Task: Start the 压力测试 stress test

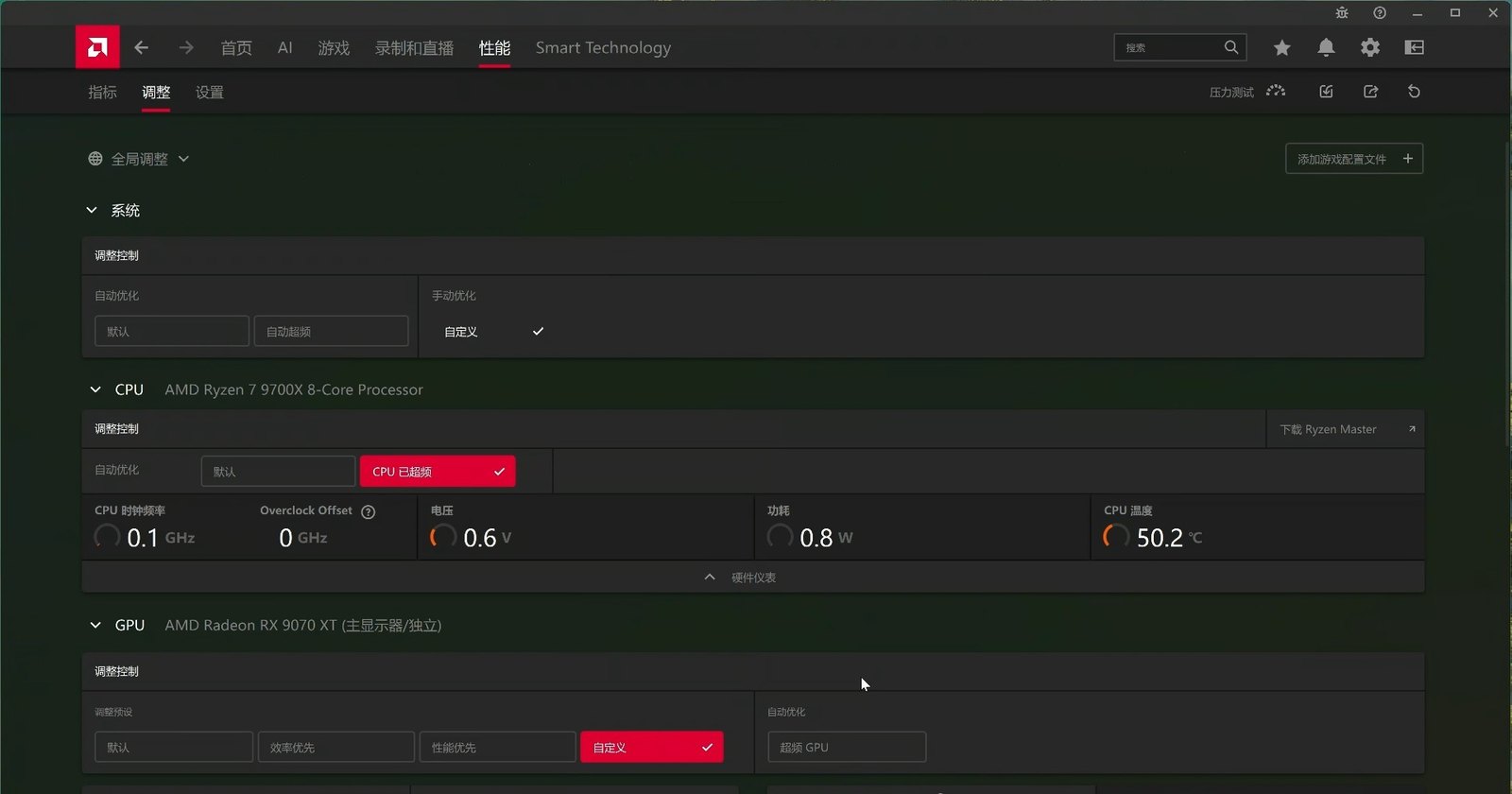Action: 1247,92
